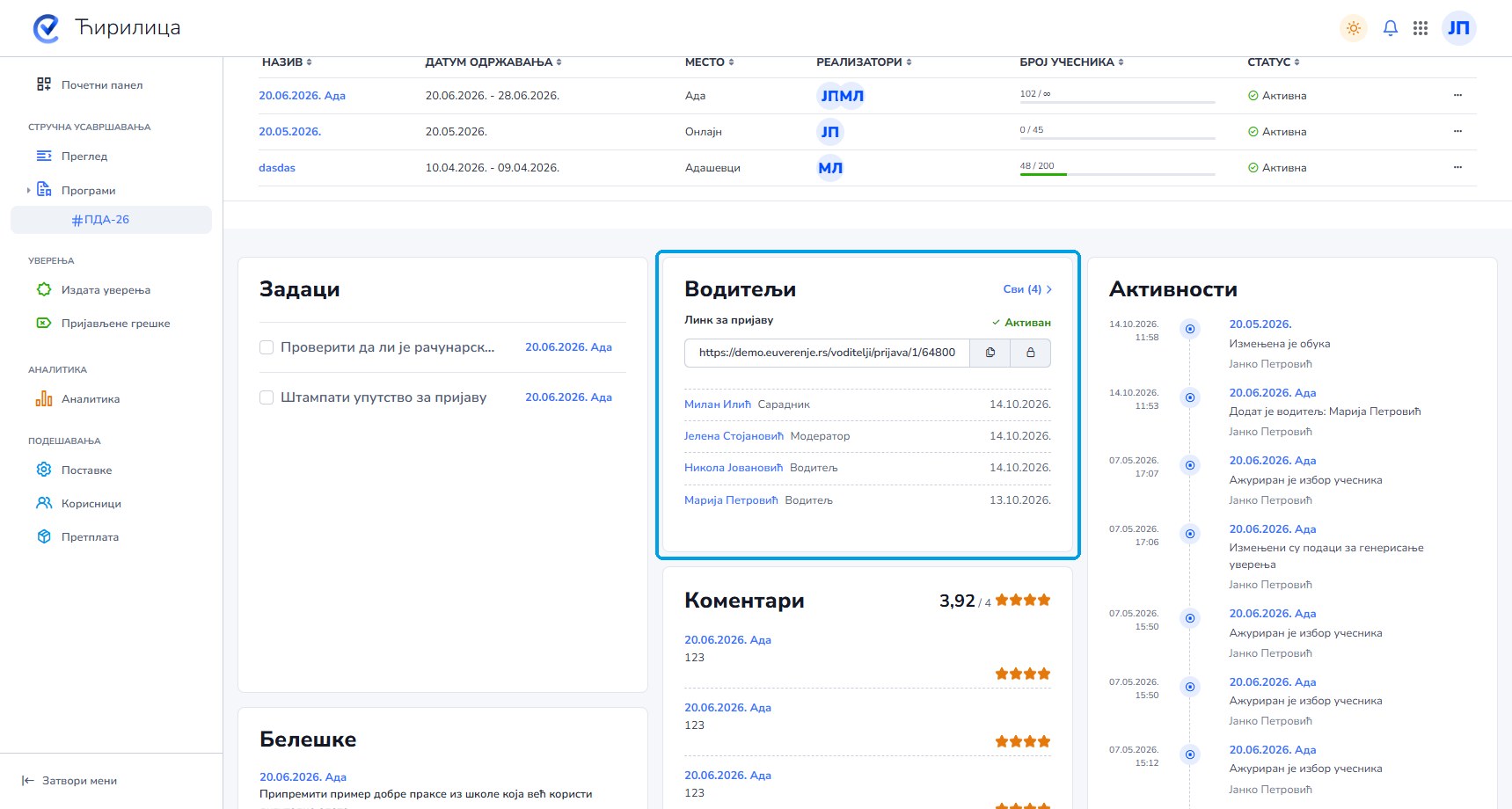Expand the Програми tree arrow

28,190
